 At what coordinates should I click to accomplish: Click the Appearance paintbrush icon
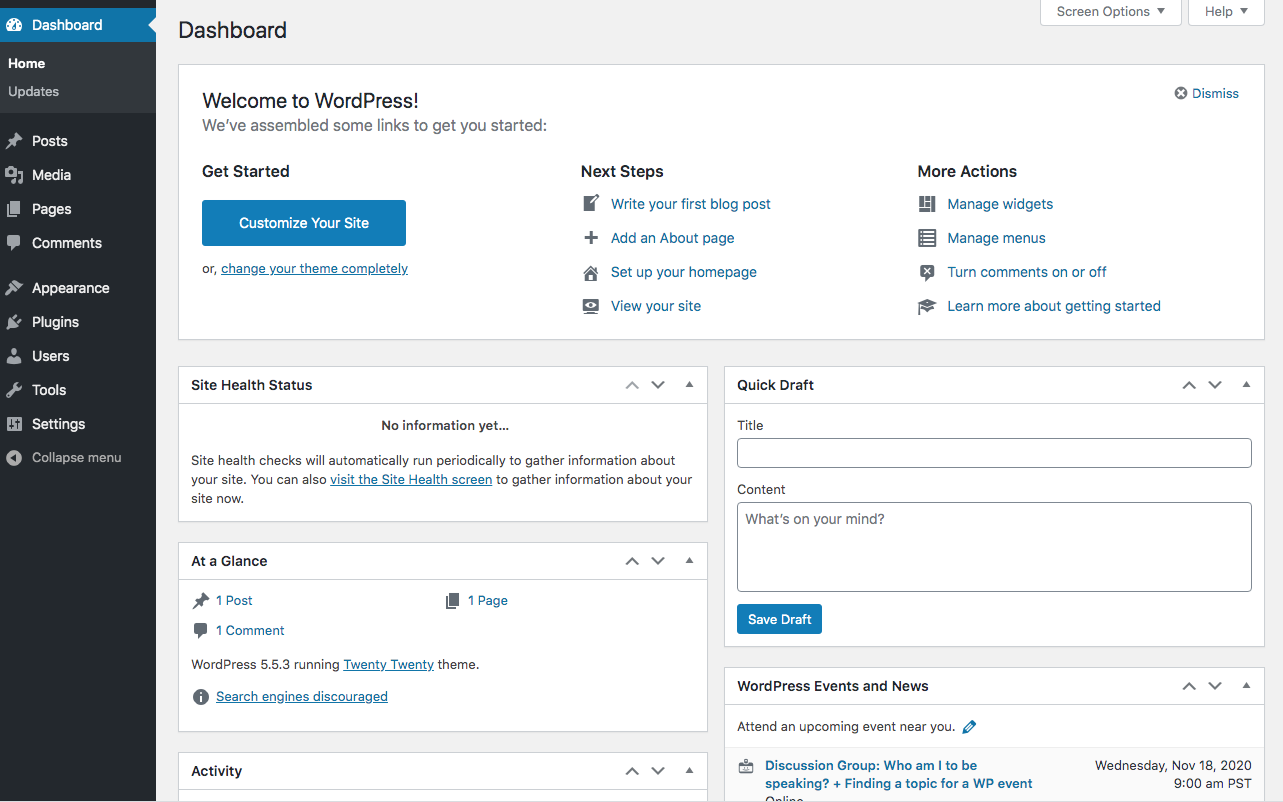[14, 288]
